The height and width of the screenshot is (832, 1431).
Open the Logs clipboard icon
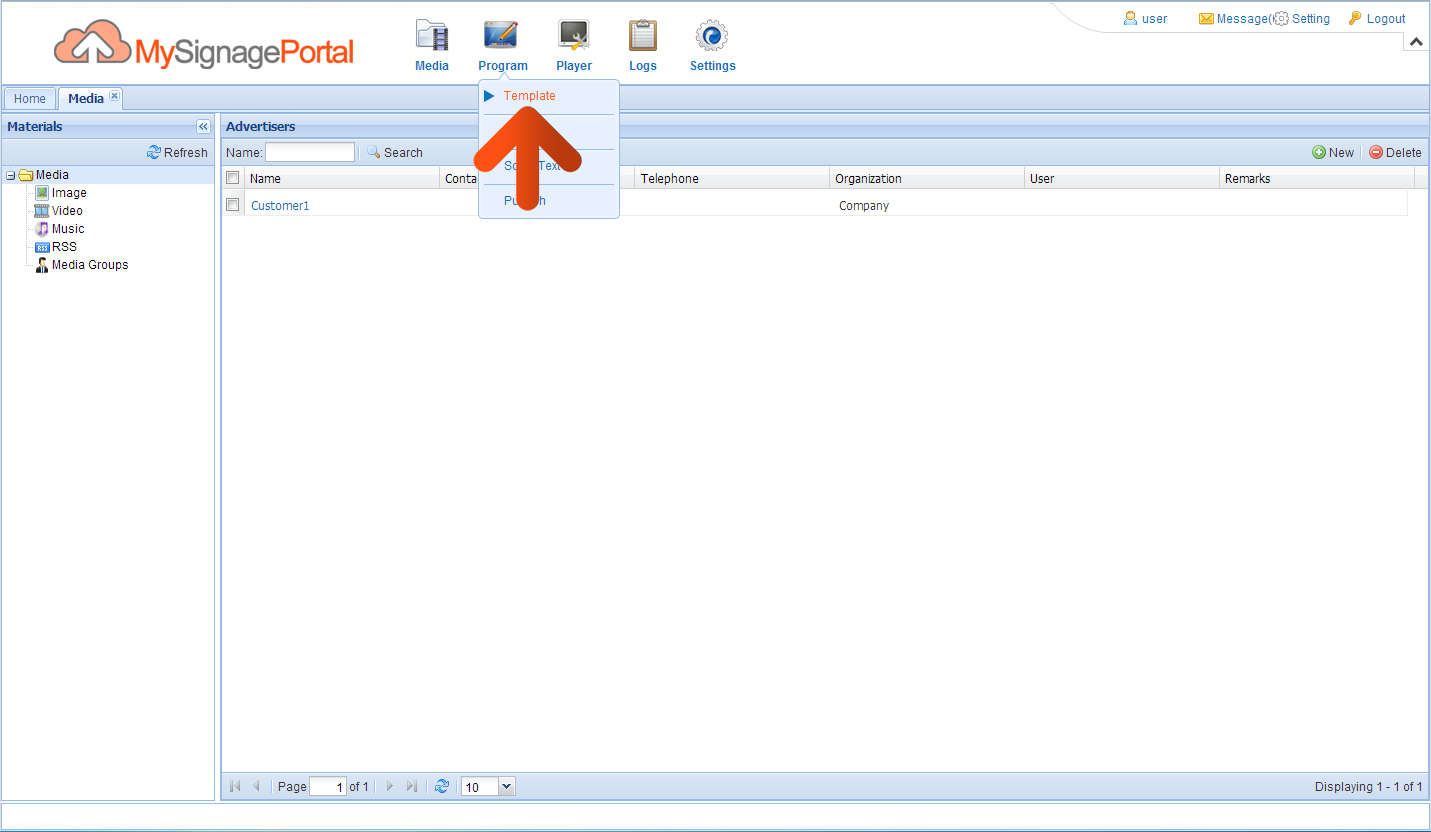pyautogui.click(x=642, y=36)
